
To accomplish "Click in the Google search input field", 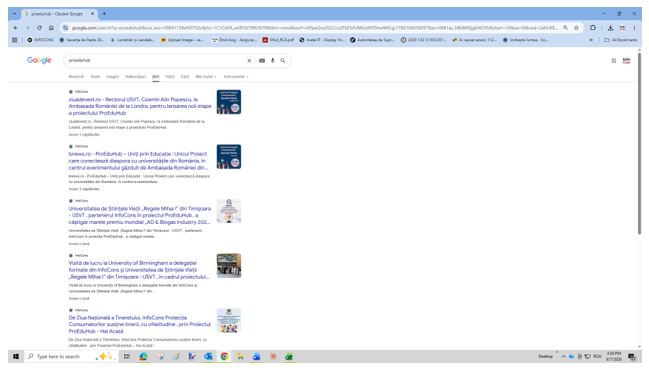I will (155, 60).
